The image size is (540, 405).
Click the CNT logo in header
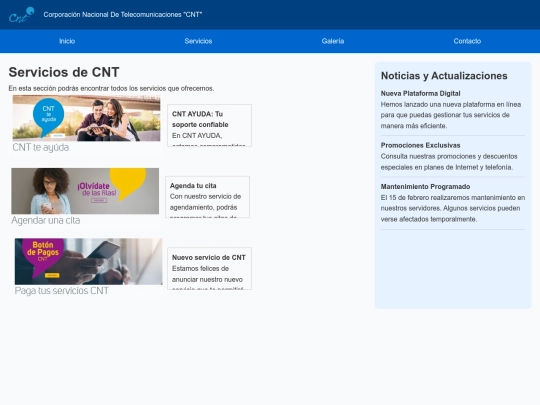21,15
